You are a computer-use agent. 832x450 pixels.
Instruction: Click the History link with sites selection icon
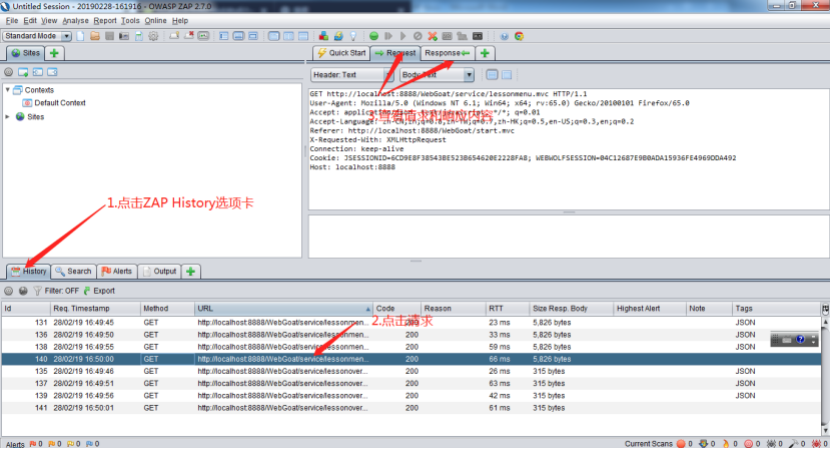(x=23, y=291)
